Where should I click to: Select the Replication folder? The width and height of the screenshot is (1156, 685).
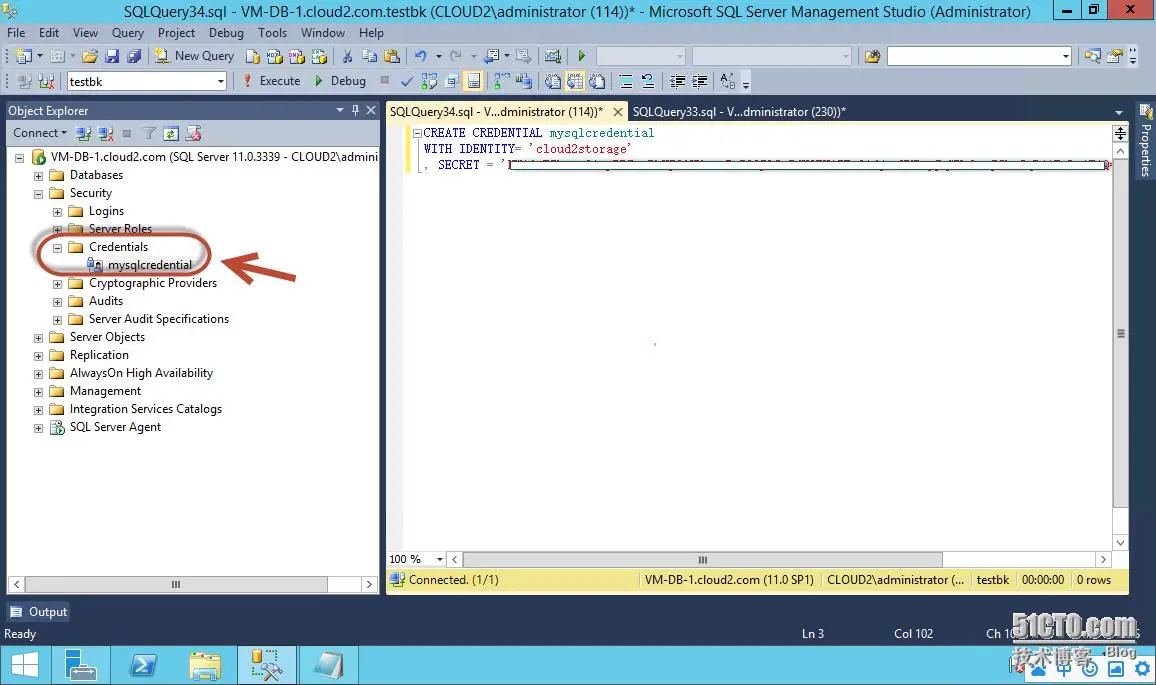[x=99, y=355]
